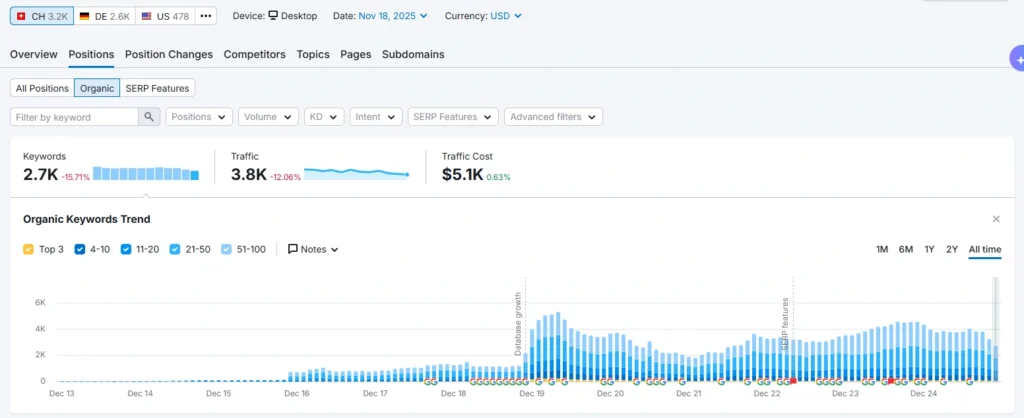Set chart range to 1Y
Screen dimensions: 1024x418
tap(929, 249)
